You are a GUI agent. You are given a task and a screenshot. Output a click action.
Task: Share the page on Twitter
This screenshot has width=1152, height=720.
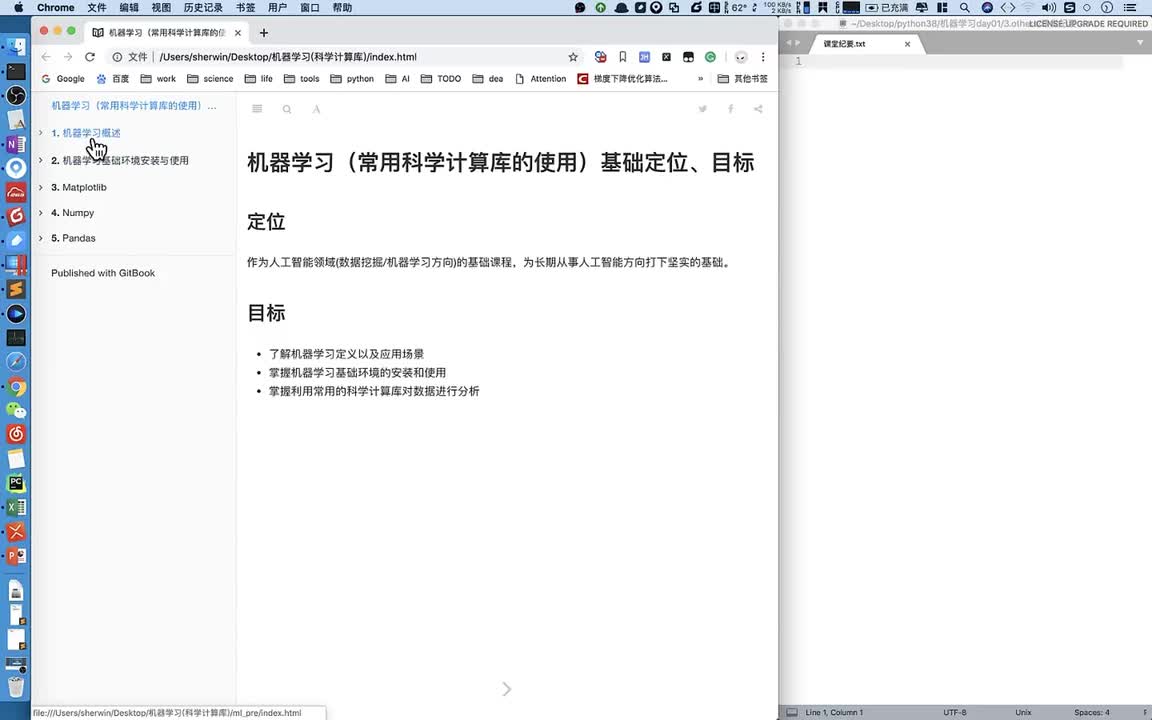pos(703,109)
